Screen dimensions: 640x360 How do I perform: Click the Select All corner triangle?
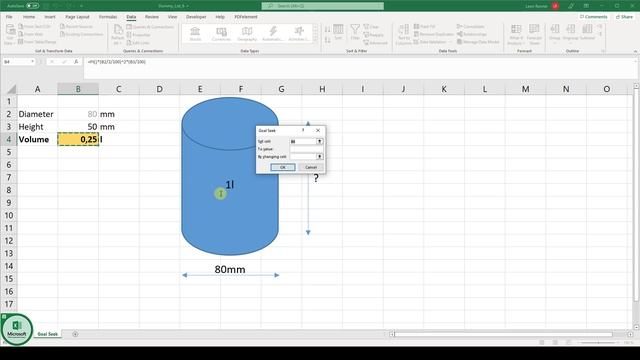(11, 89)
